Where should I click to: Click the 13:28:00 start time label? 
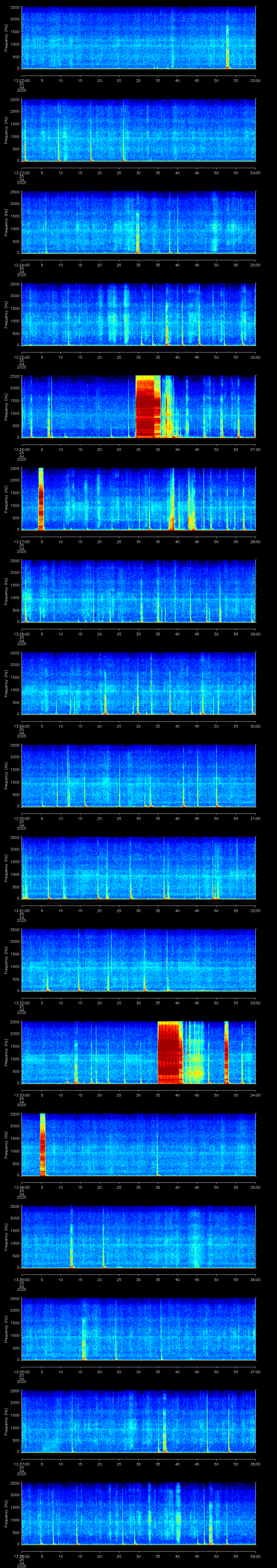click(21, 634)
